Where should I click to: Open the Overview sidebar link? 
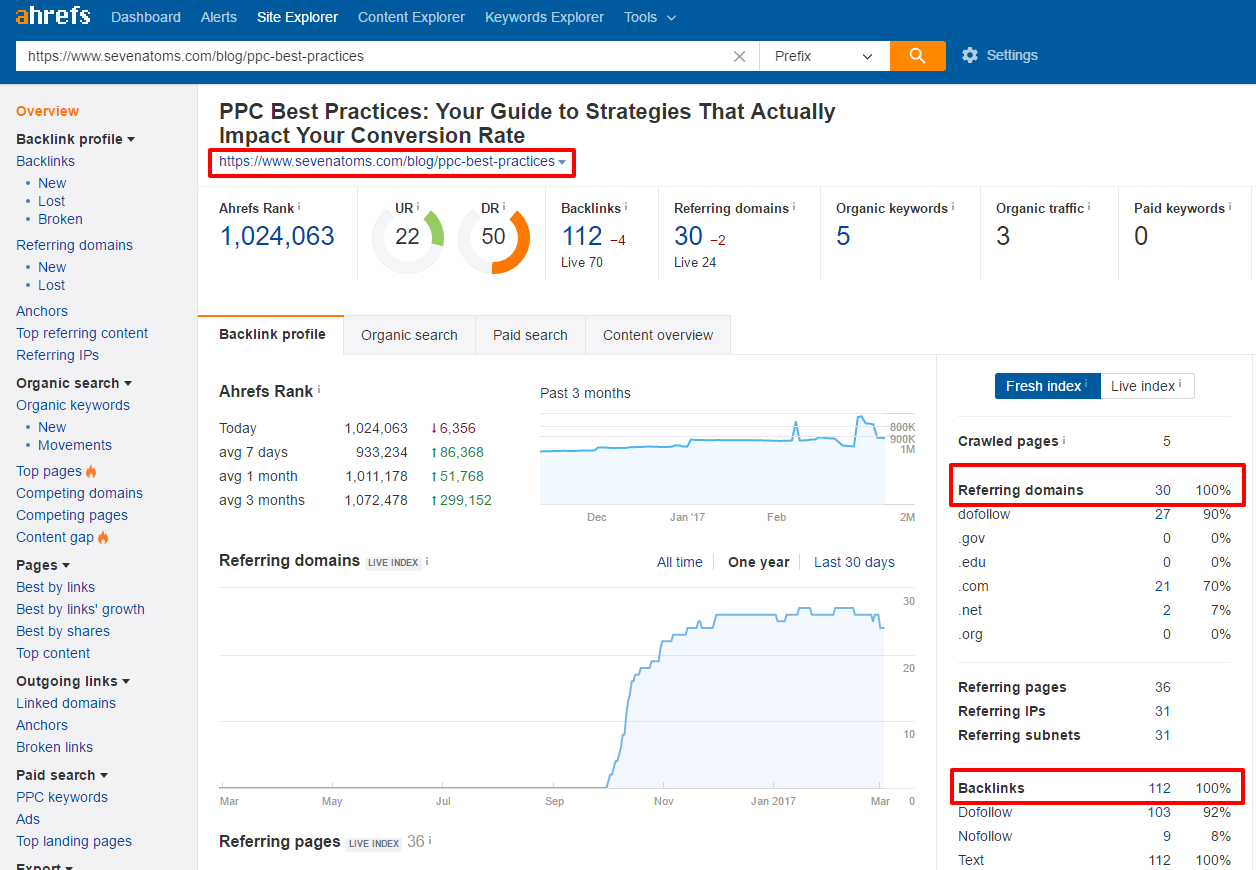(x=47, y=111)
